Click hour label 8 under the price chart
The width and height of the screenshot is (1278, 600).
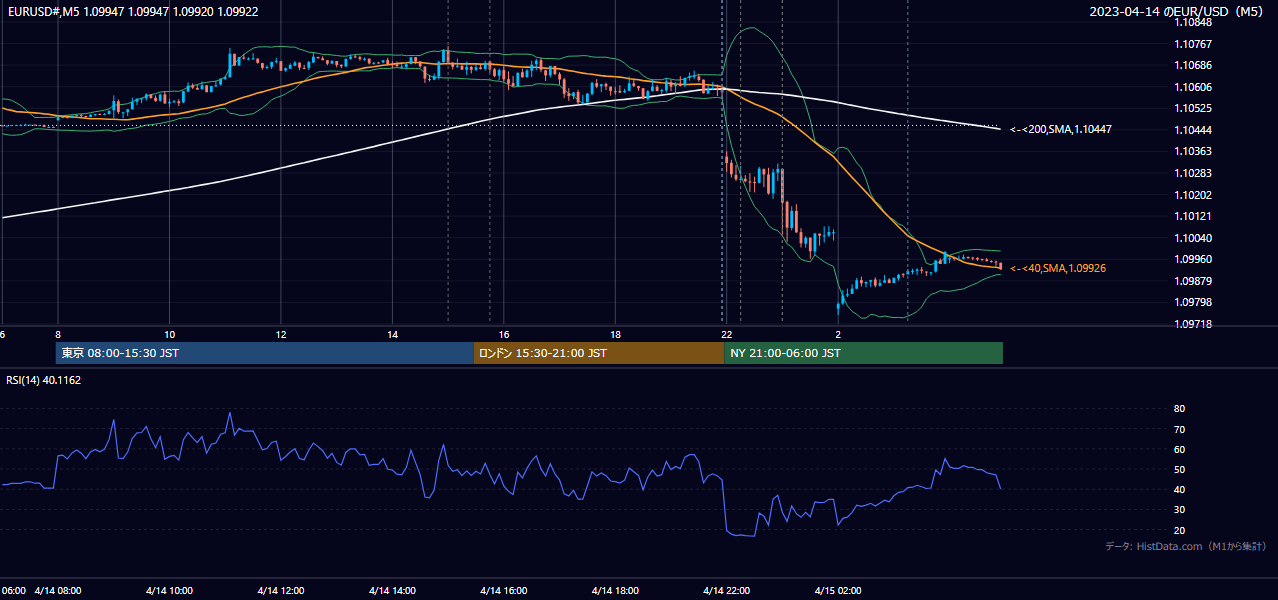click(x=58, y=334)
